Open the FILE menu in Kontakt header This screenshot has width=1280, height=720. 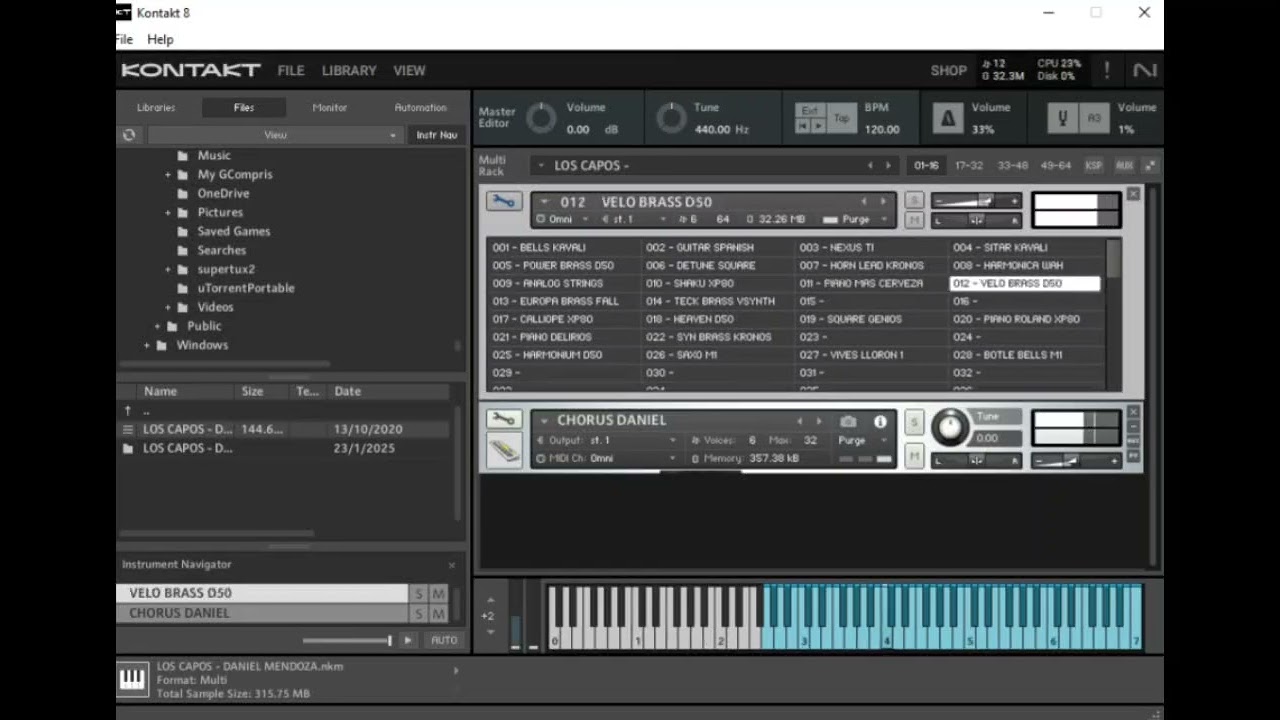(x=291, y=70)
